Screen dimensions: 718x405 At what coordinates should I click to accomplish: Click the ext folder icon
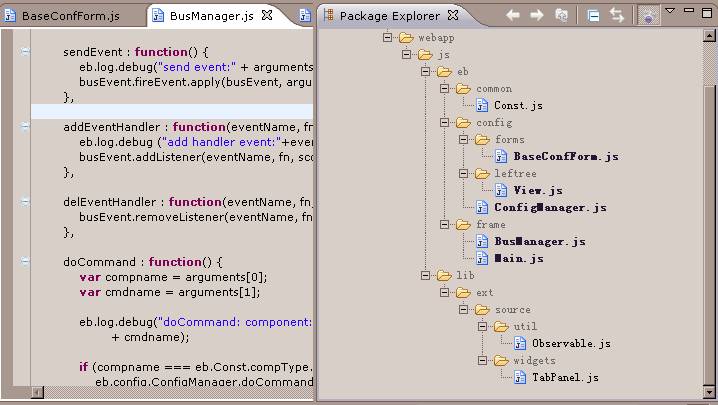tap(463, 292)
